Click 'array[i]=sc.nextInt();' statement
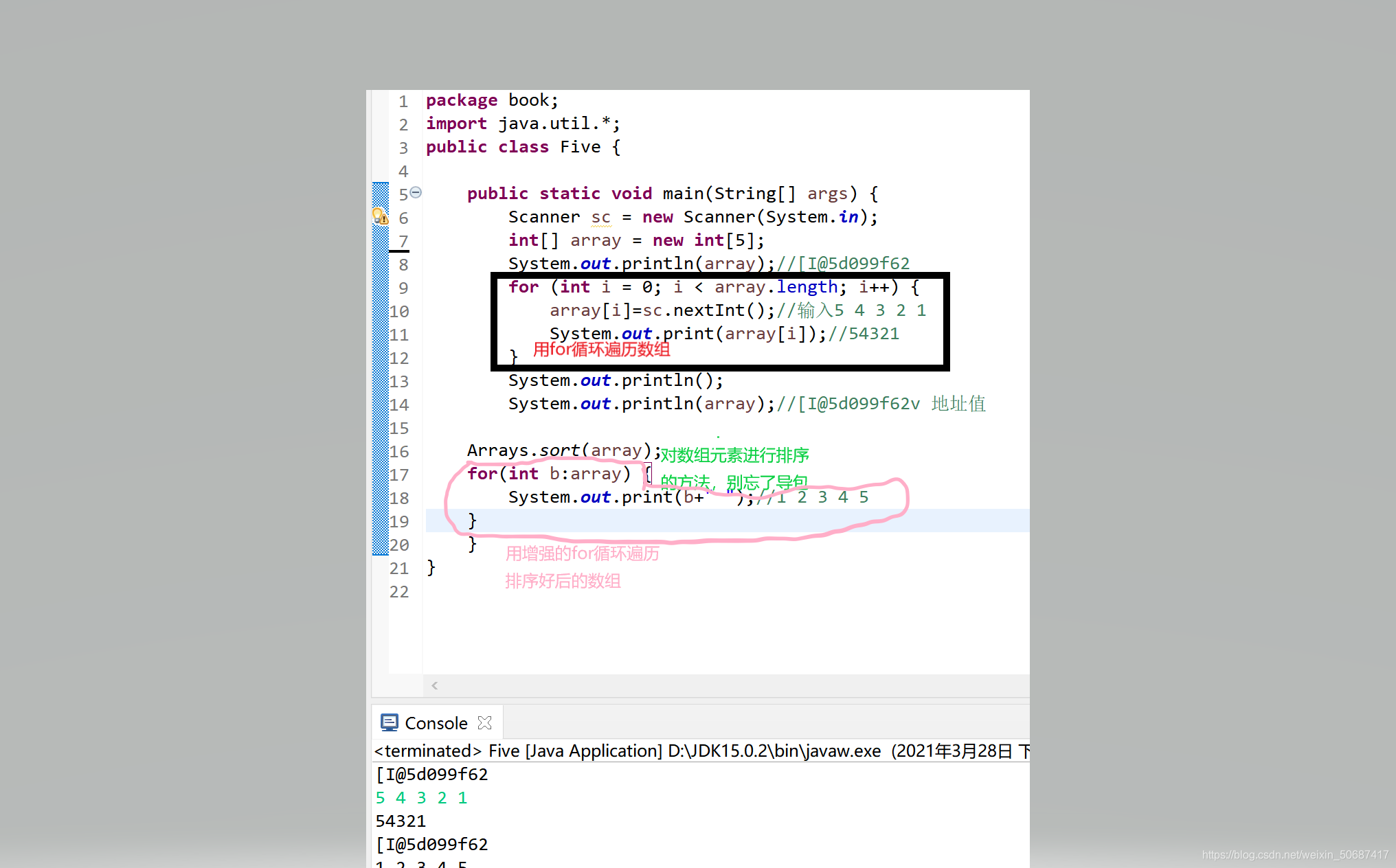The height and width of the screenshot is (868, 1396). point(662,310)
